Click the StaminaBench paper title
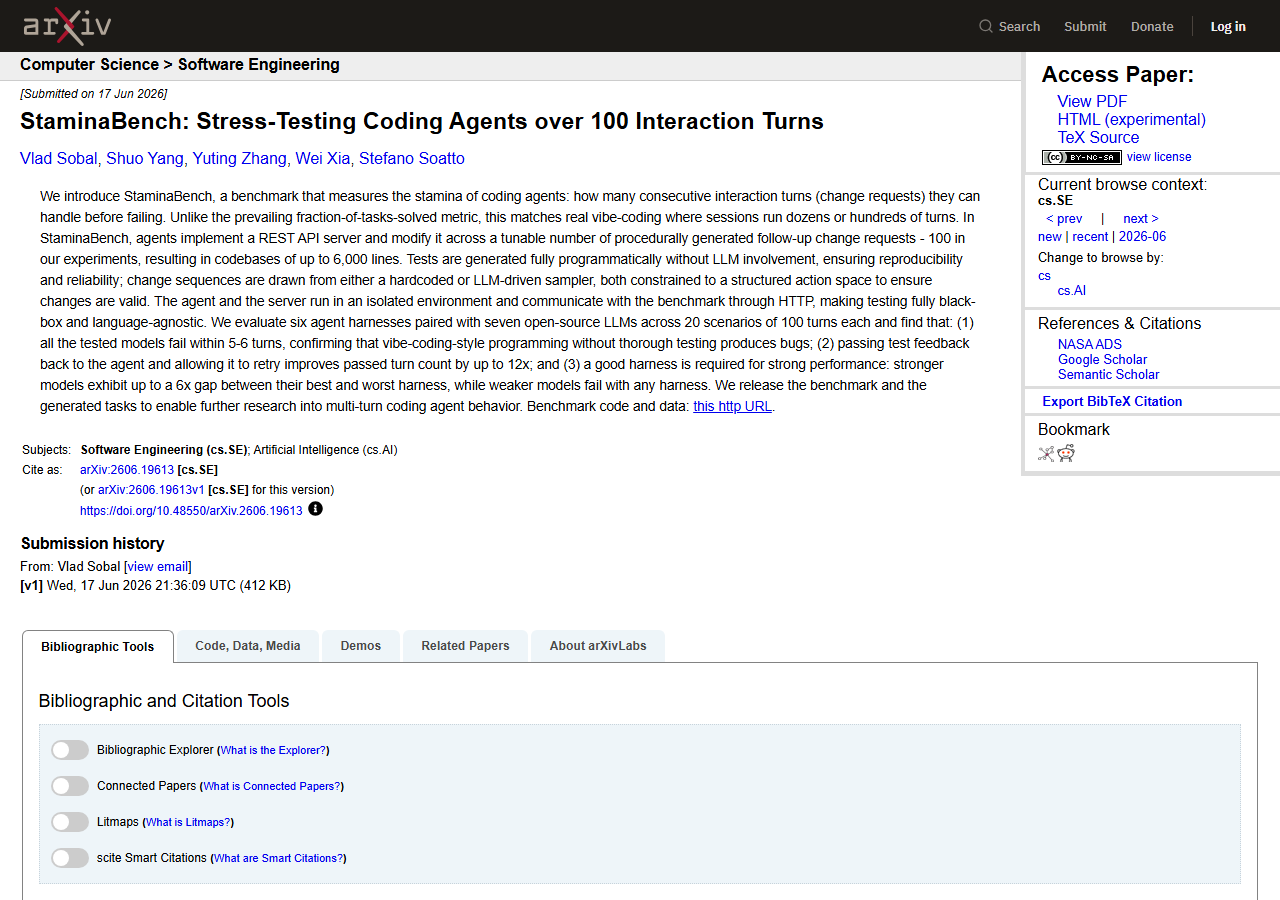The width and height of the screenshot is (1280, 900). (422, 122)
